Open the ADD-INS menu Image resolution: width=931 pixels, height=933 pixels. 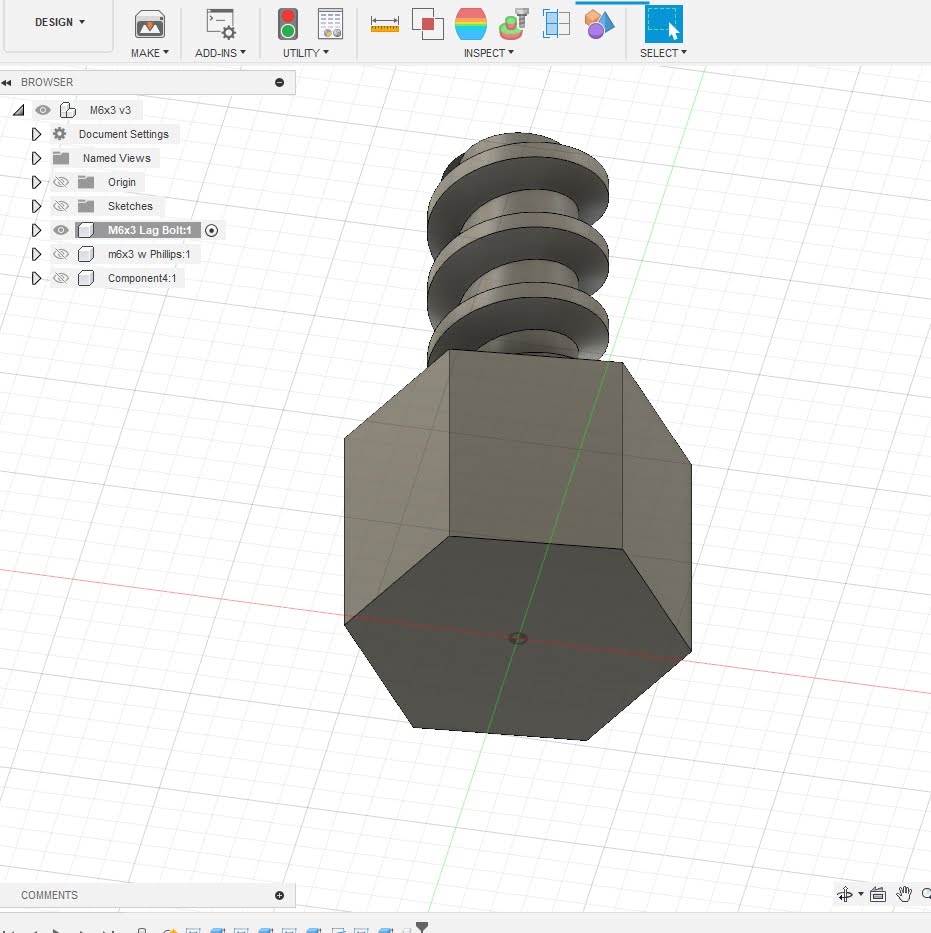221,53
